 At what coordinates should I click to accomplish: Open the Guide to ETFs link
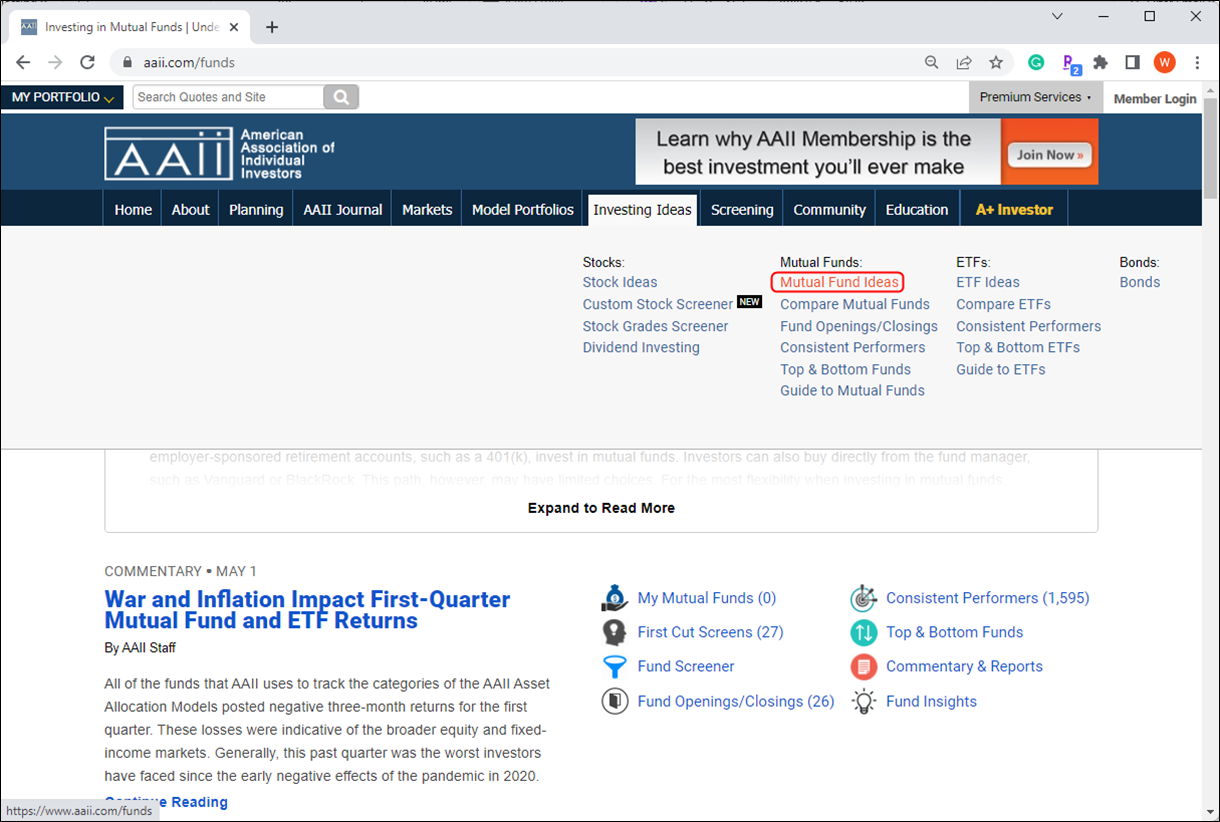coord(1001,369)
